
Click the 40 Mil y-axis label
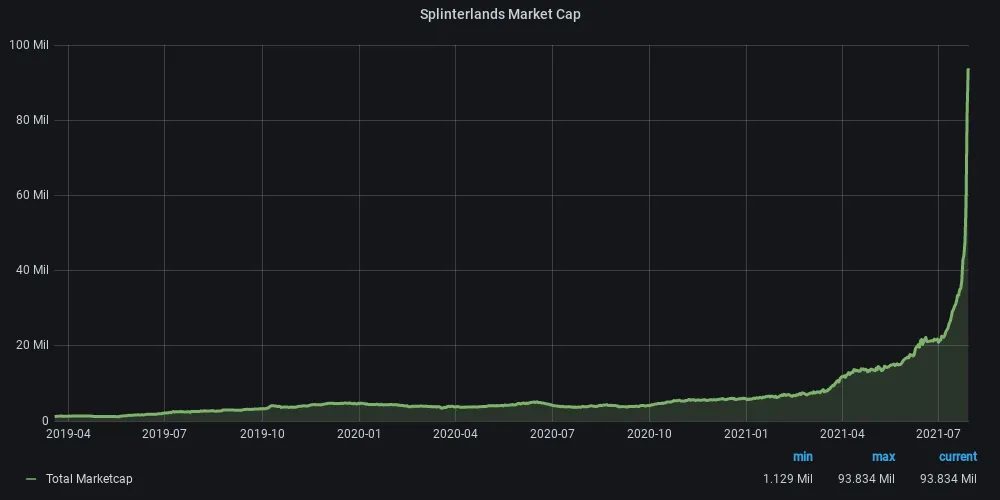(32, 270)
